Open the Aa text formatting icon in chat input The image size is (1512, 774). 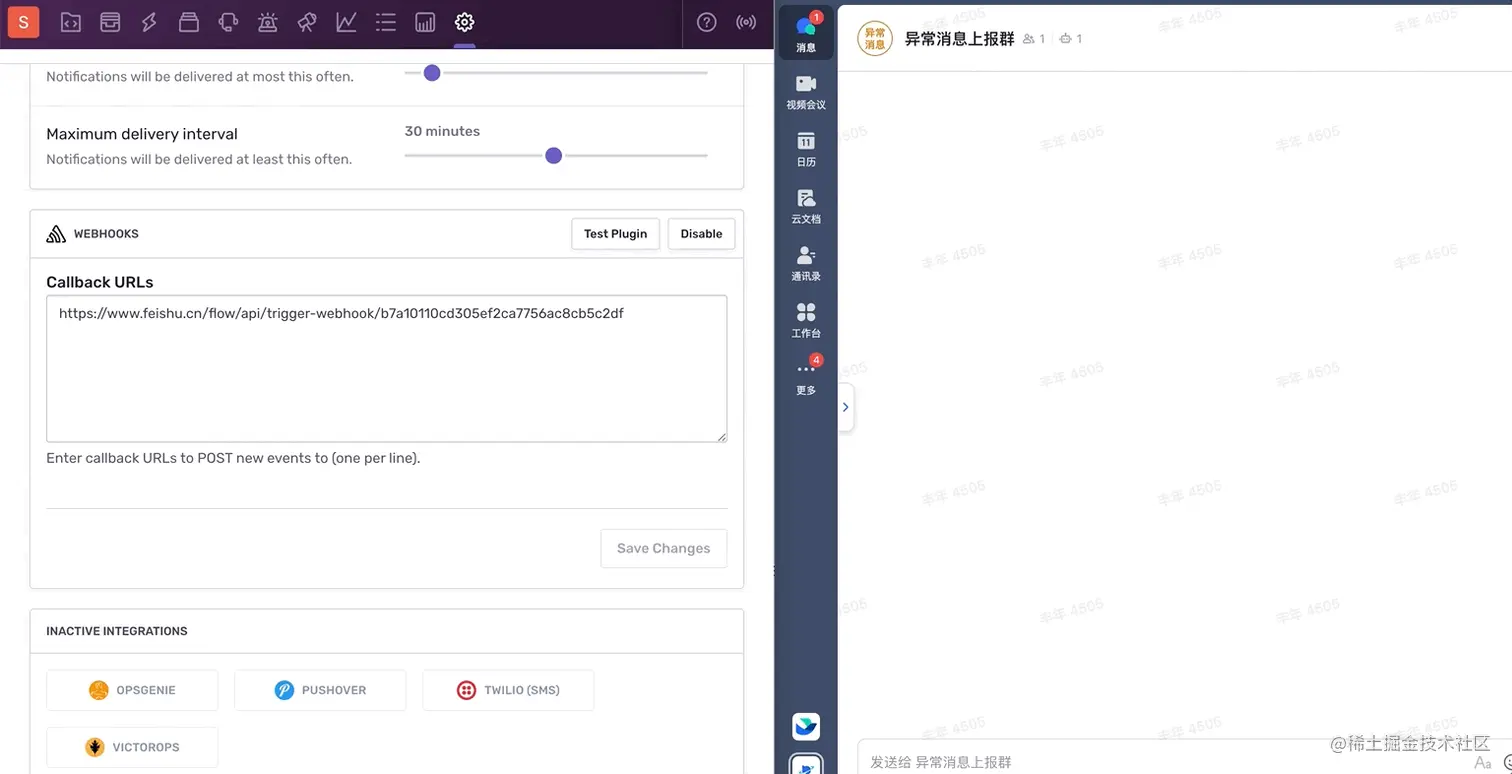pos(1483,762)
